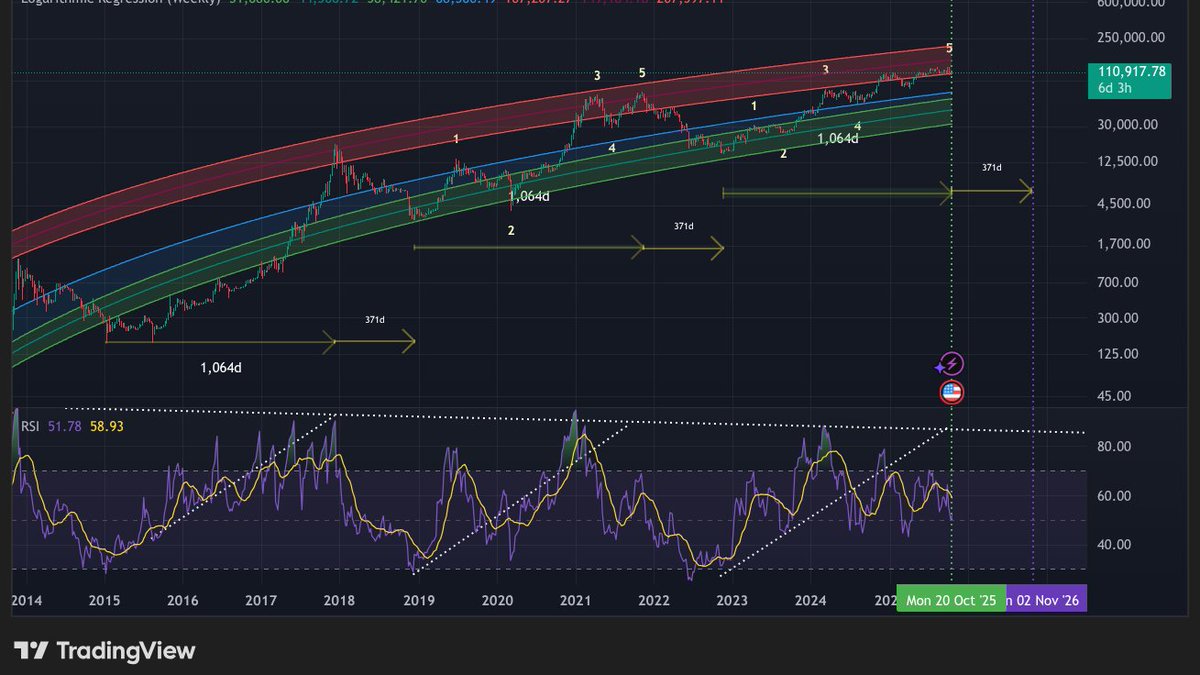The height and width of the screenshot is (675, 1200).
Task: Click the US flag economic event icon
Action: (x=951, y=392)
